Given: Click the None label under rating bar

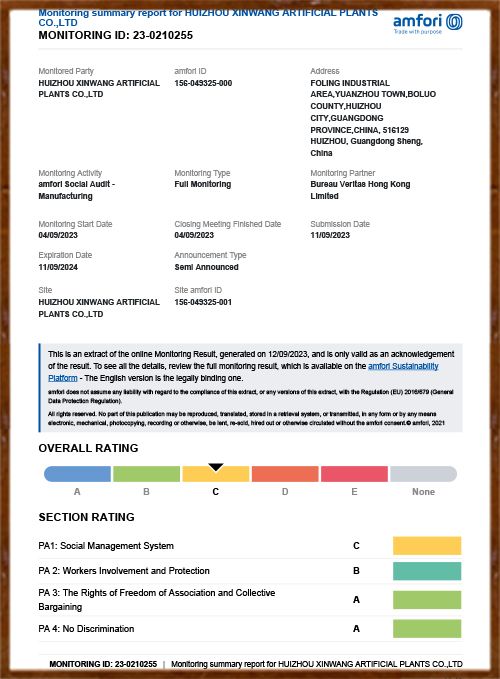Looking at the screenshot, I should (423, 492).
